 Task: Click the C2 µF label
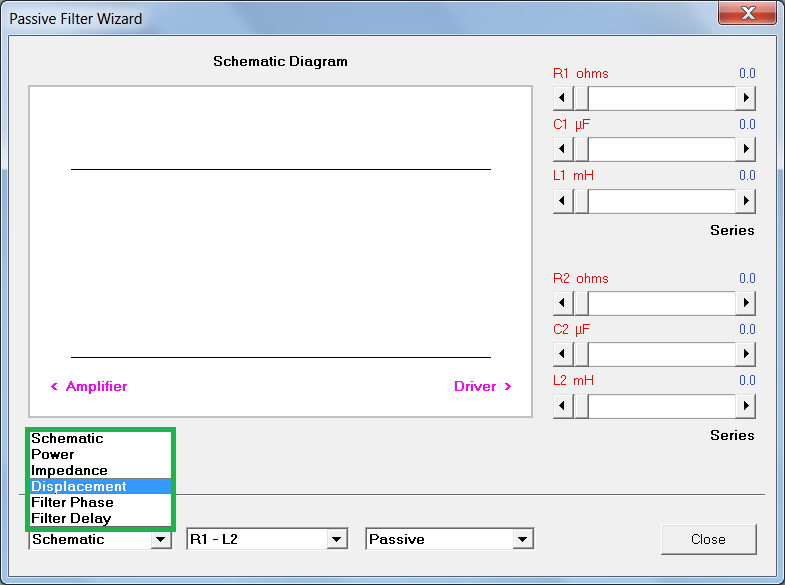[572, 330]
